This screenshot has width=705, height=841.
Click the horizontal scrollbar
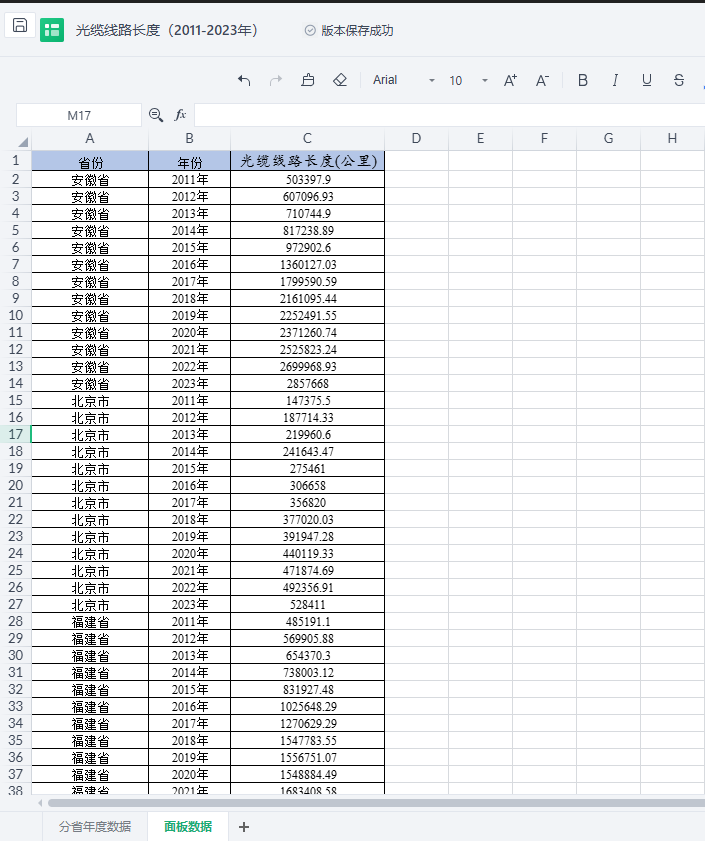click(x=376, y=803)
